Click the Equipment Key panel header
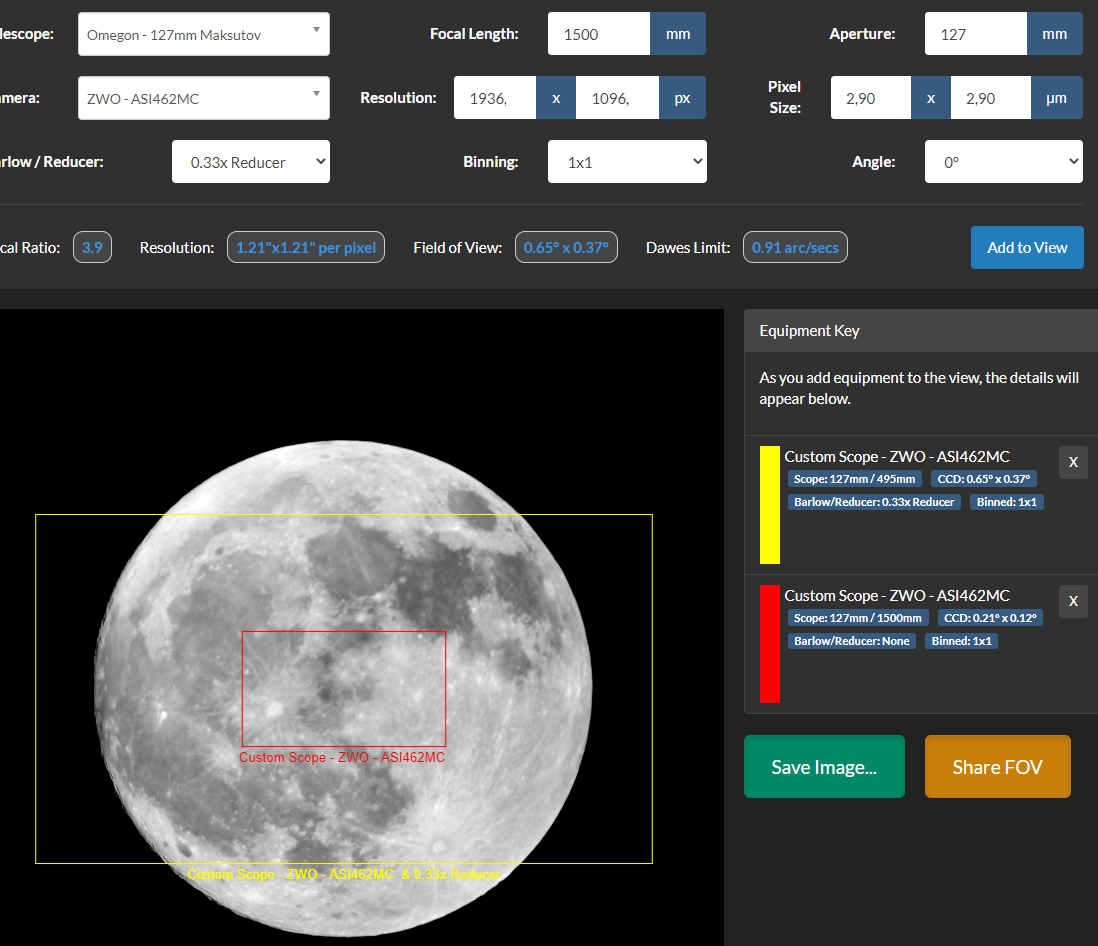The width and height of the screenshot is (1098, 946). point(921,331)
